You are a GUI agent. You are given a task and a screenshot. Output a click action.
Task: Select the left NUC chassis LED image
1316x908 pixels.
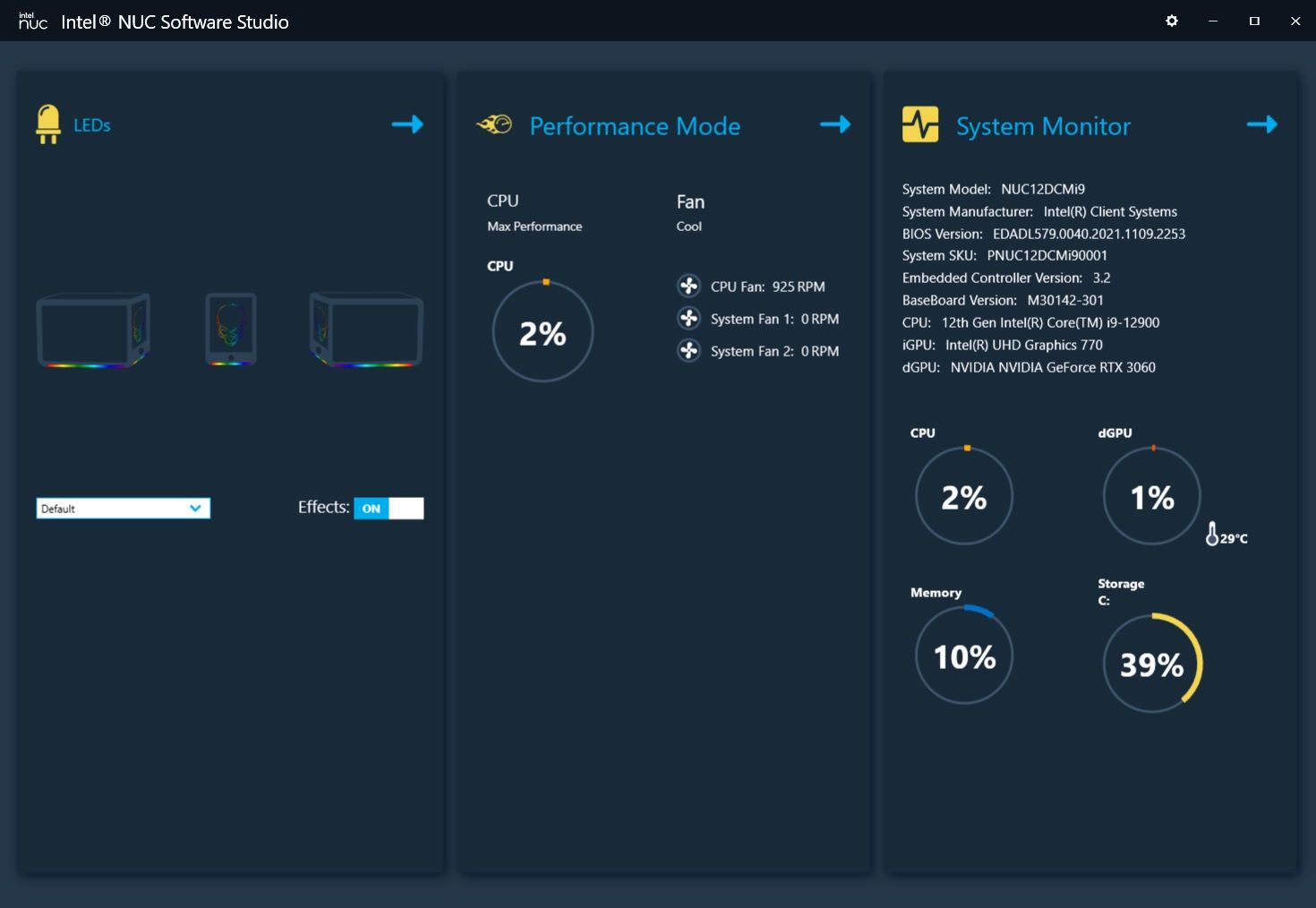click(x=92, y=330)
